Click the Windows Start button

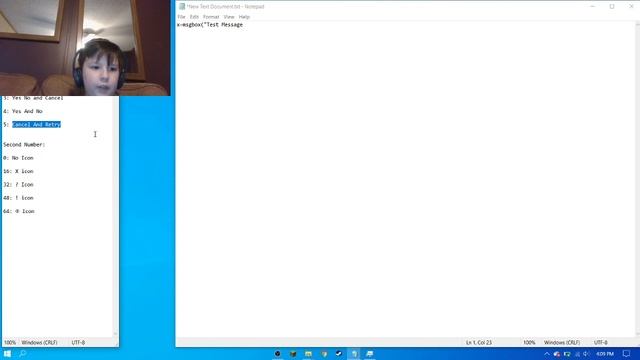tap(7, 353)
